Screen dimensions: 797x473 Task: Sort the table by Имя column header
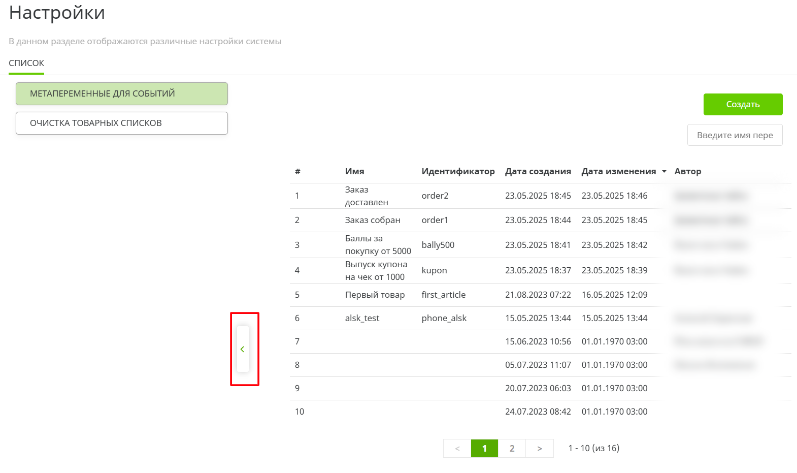coord(354,172)
